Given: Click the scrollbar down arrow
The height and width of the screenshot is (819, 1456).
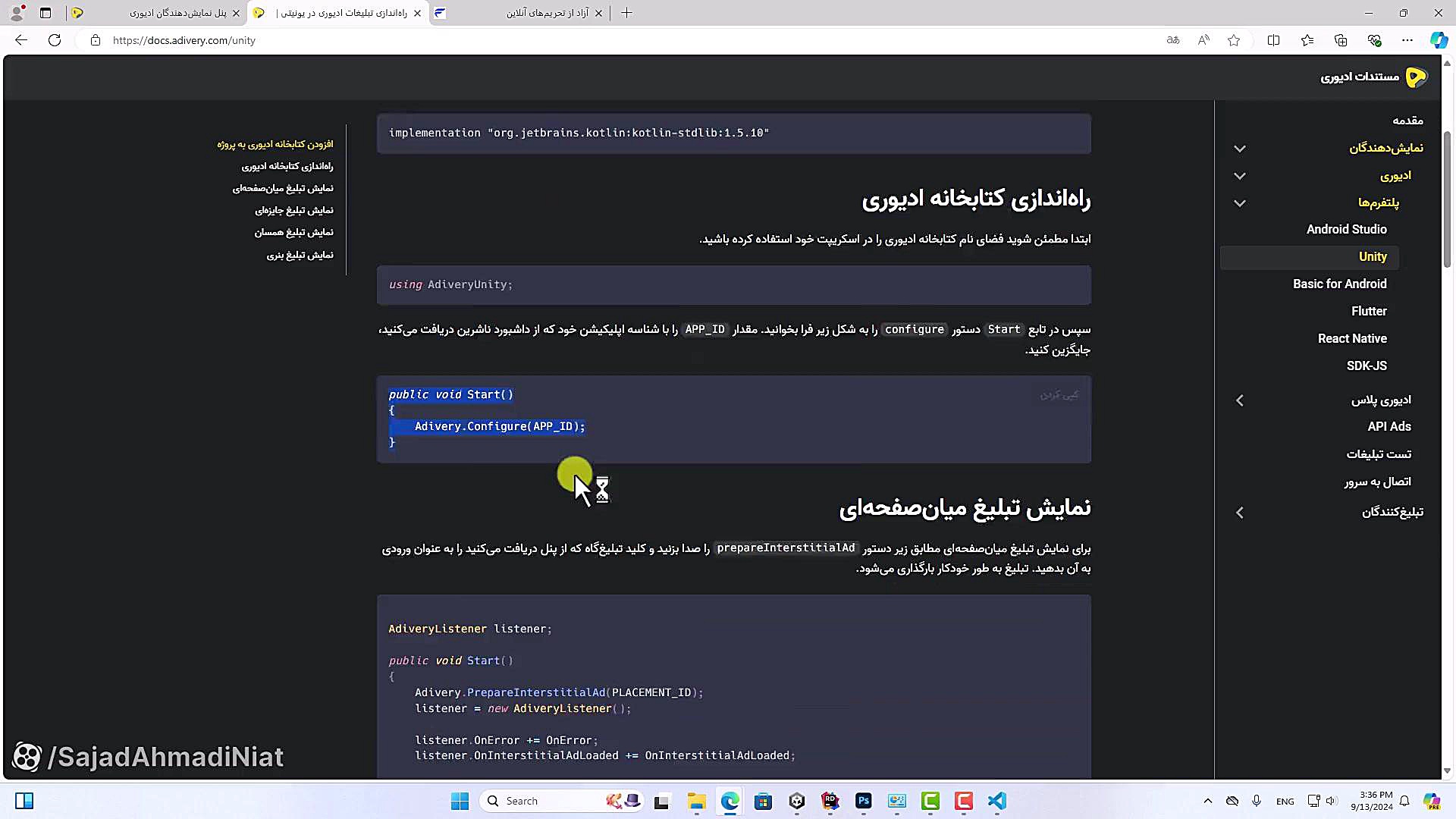Looking at the screenshot, I should click(1447, 770).
